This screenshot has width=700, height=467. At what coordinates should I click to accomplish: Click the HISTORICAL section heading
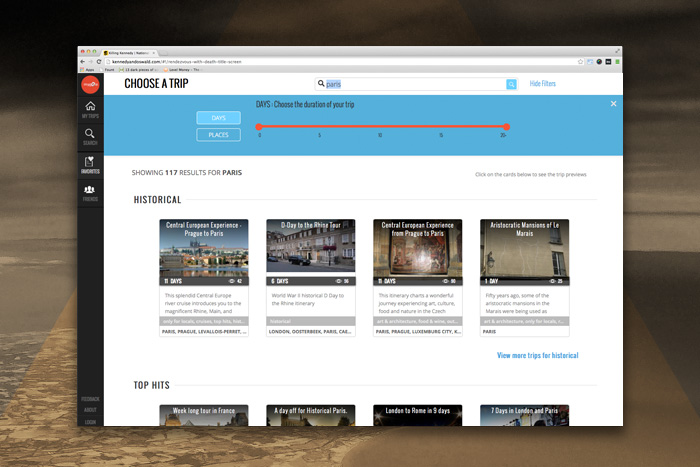tap(158, 200)
